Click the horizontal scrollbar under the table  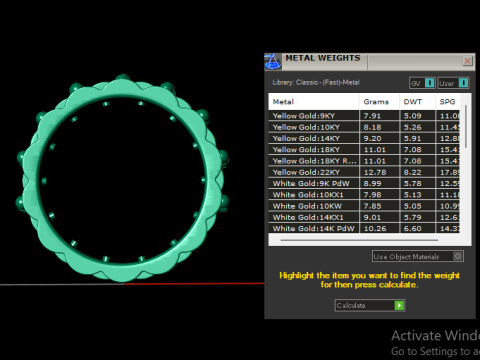tap(359, 240)
